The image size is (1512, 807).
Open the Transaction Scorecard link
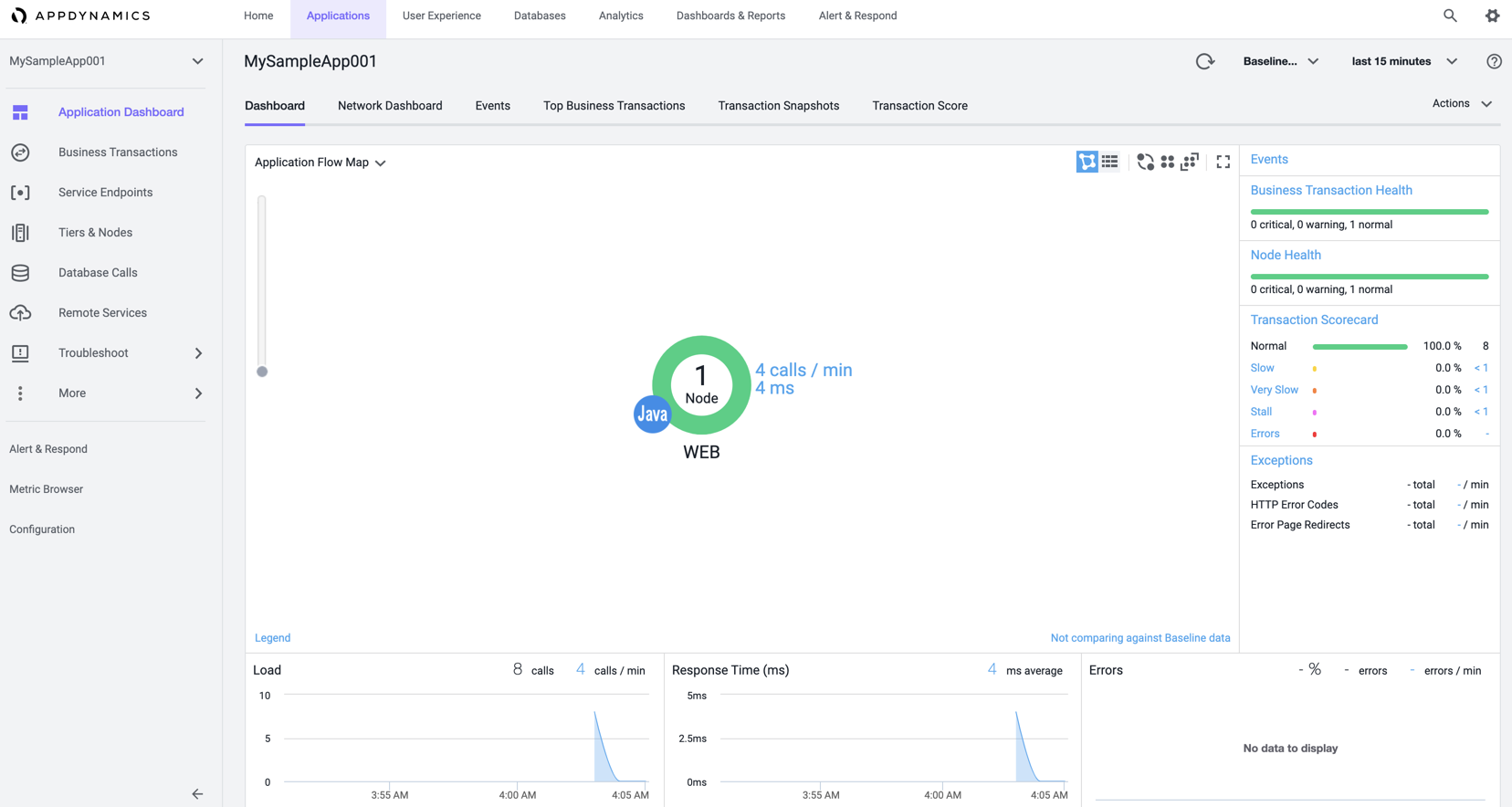click(1314, 320)
